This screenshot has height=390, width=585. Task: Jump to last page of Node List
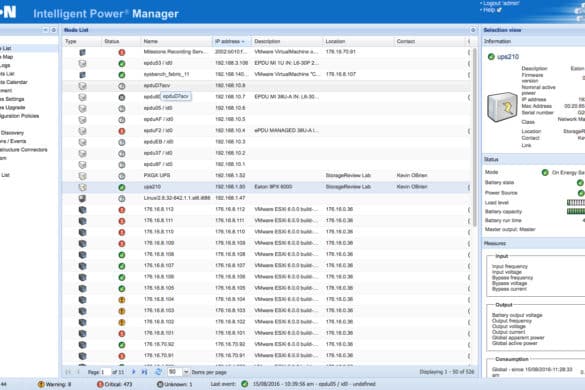tap(144, 372)
